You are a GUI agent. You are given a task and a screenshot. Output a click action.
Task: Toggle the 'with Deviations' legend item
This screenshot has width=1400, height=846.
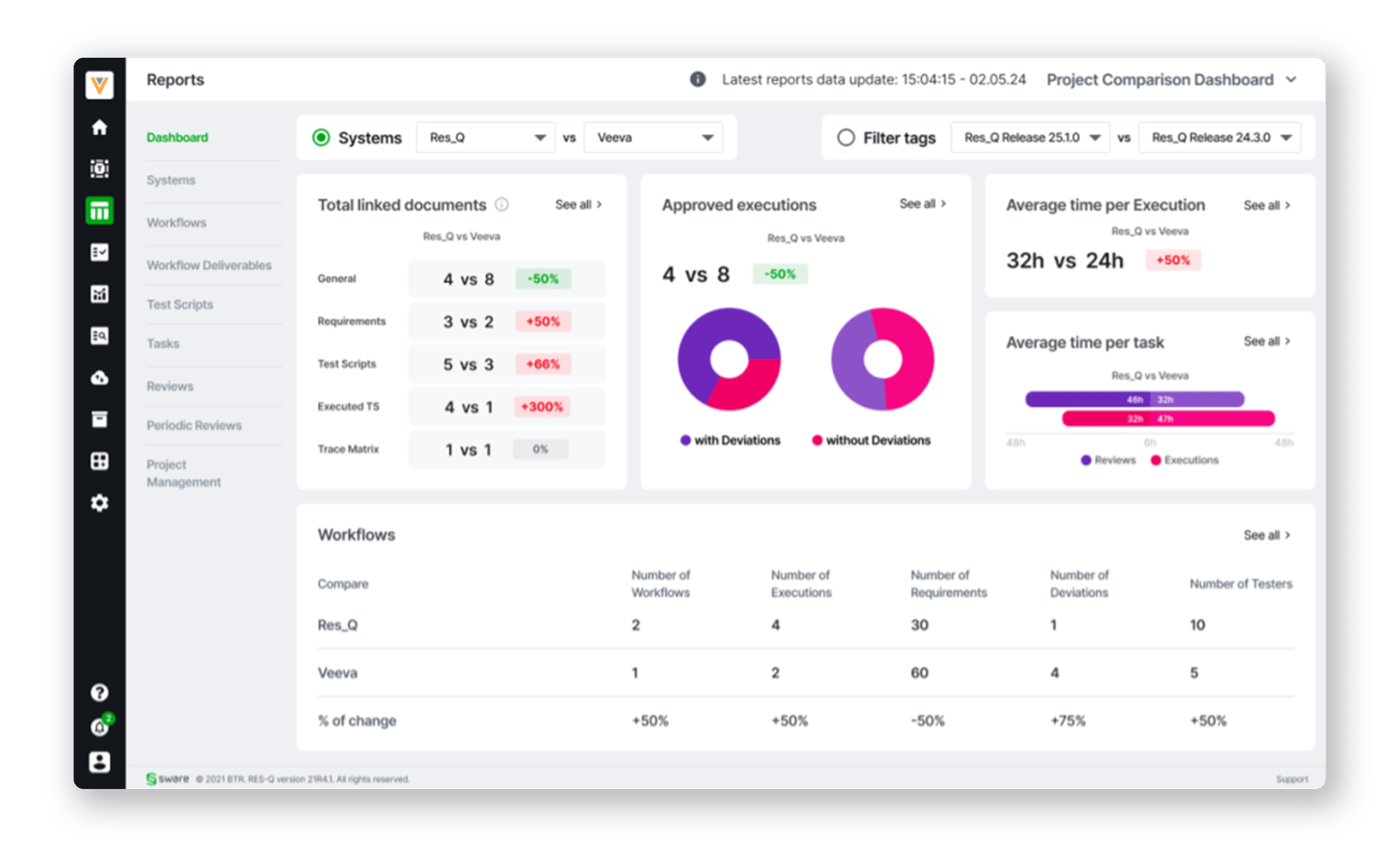coord(730,441)
